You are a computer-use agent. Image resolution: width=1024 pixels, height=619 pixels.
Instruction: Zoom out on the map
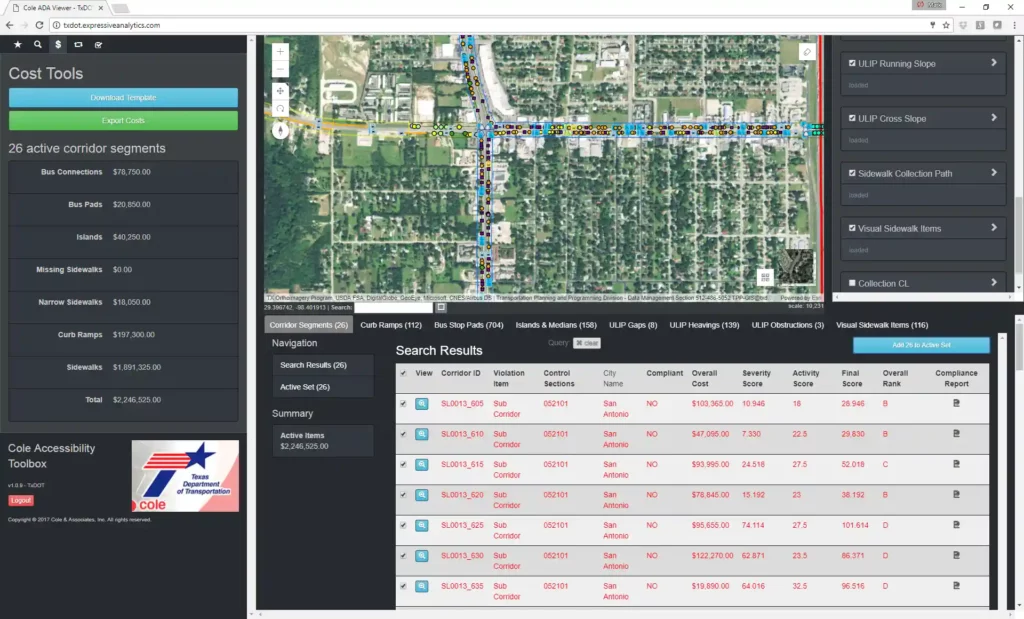point(280,69)
